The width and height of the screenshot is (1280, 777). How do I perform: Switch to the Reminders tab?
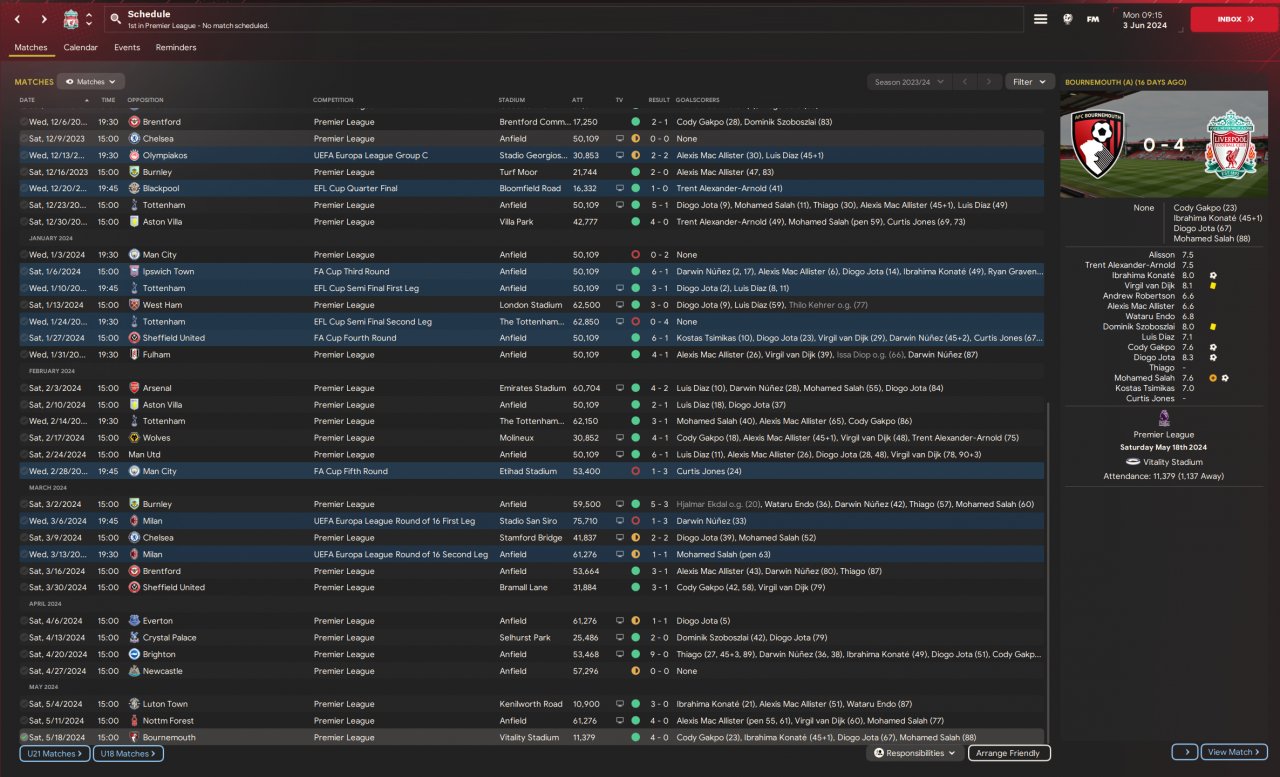[x=176, y=47]
